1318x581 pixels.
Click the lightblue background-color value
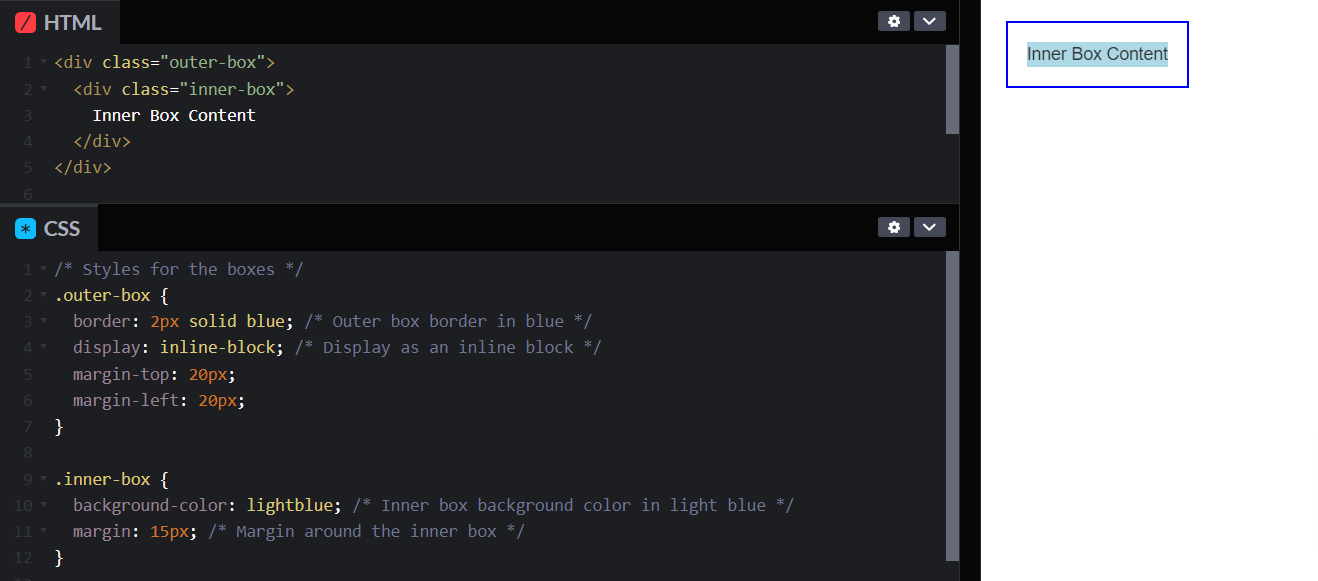tap(291, 505)
